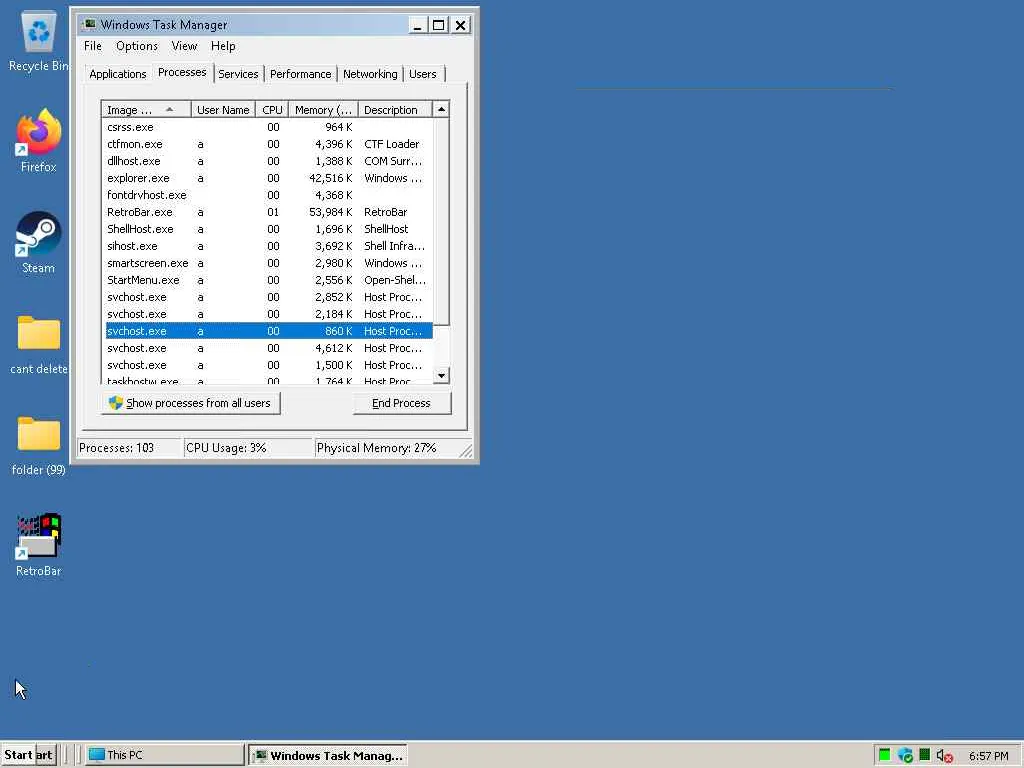Click the 6:57 PM taskbar clock
1024x768 pixels.
click(988, 756)
